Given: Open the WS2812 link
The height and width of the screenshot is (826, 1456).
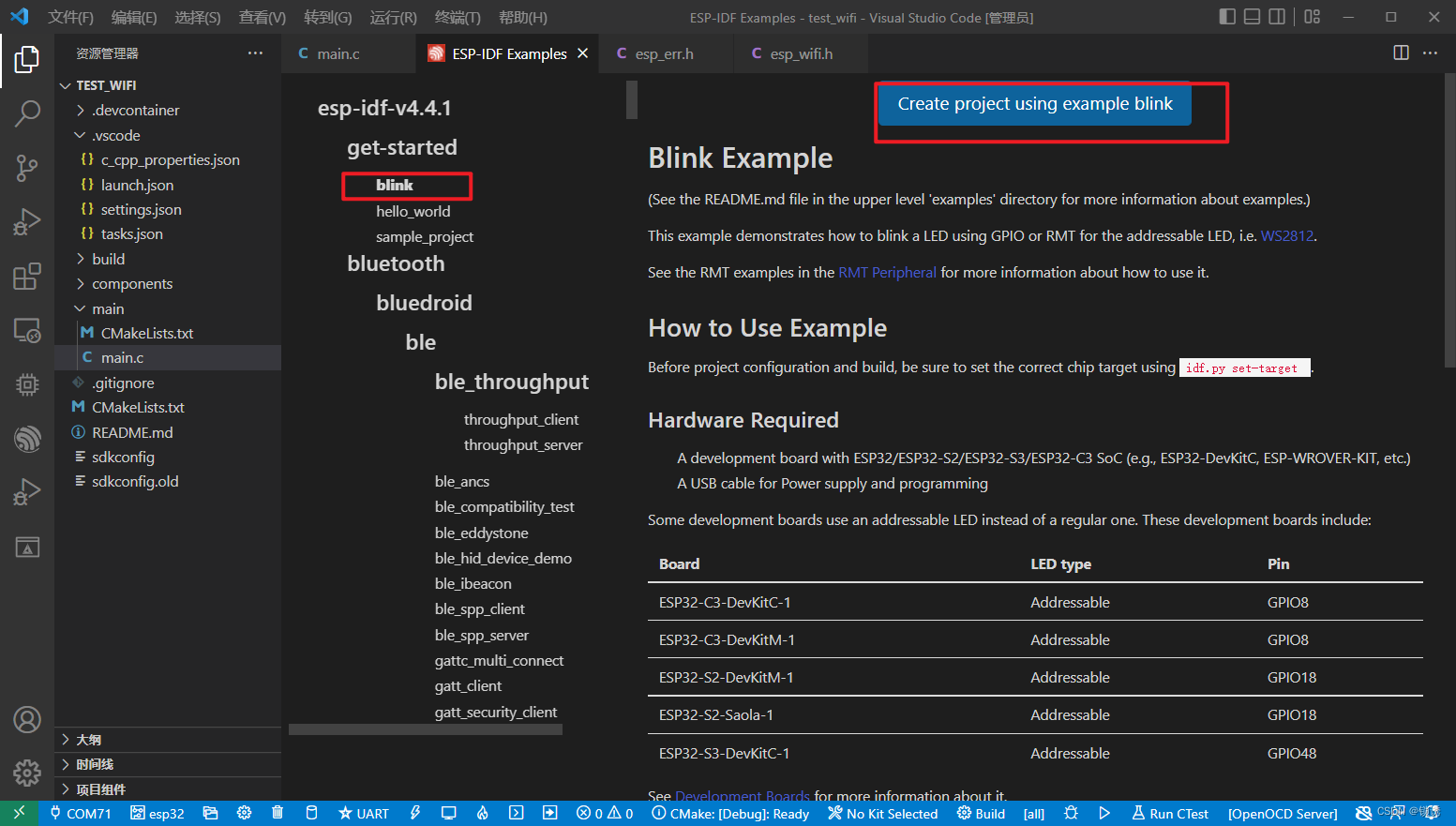Looking at the screenshot, I should coord(1286,236).
